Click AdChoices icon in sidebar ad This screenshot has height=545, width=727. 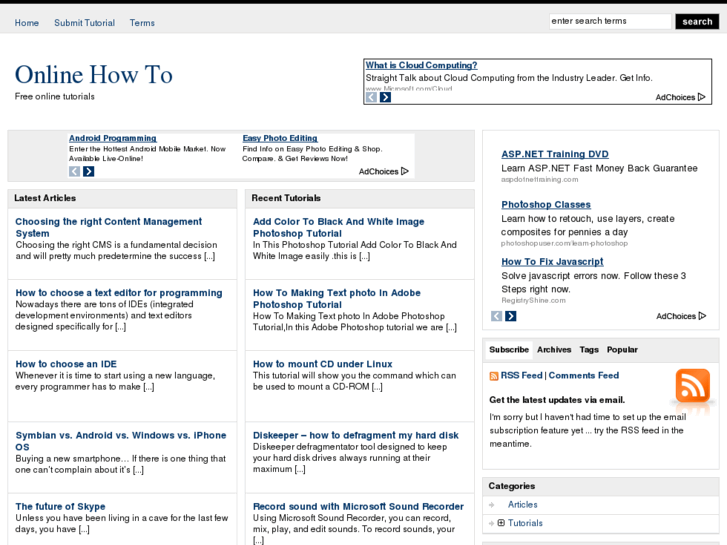702,316
